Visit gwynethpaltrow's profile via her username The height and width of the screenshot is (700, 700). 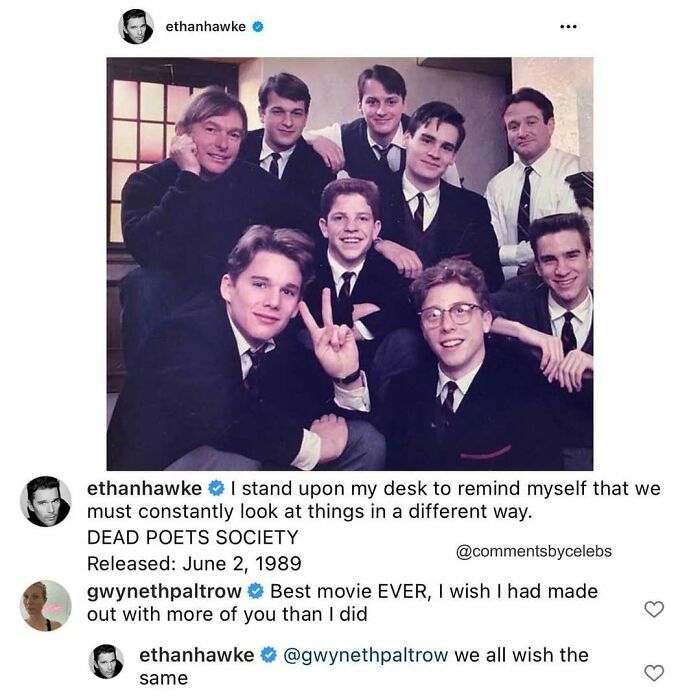[164, 591]
